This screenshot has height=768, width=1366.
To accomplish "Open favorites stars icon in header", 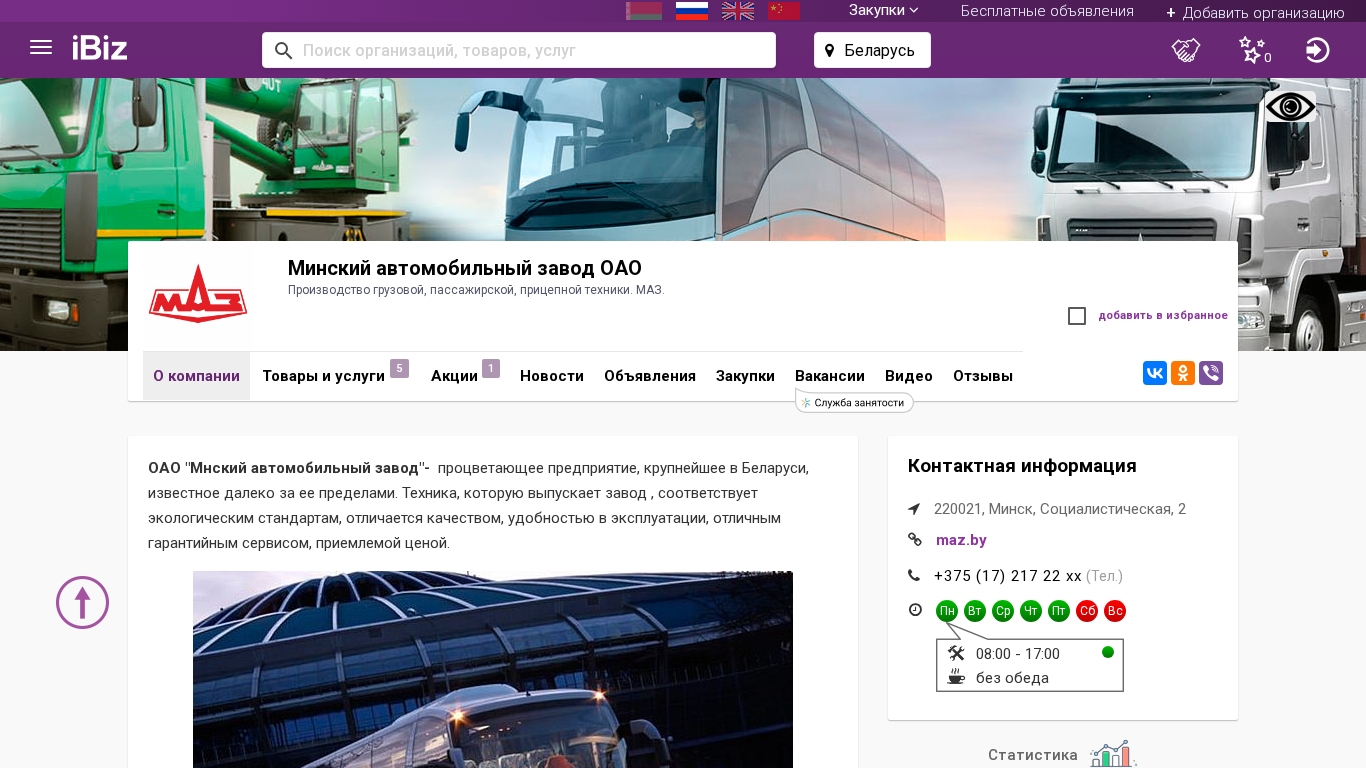I will 1252,50.
